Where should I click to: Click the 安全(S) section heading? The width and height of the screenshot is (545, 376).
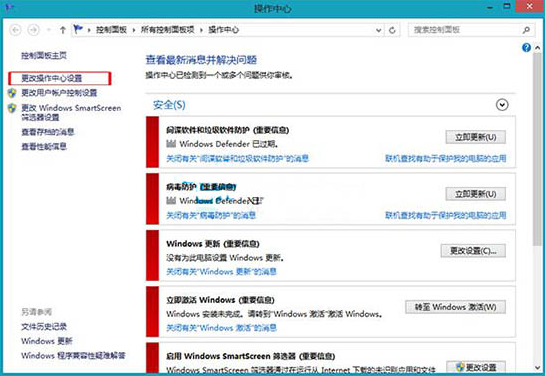tap(169, 105)
